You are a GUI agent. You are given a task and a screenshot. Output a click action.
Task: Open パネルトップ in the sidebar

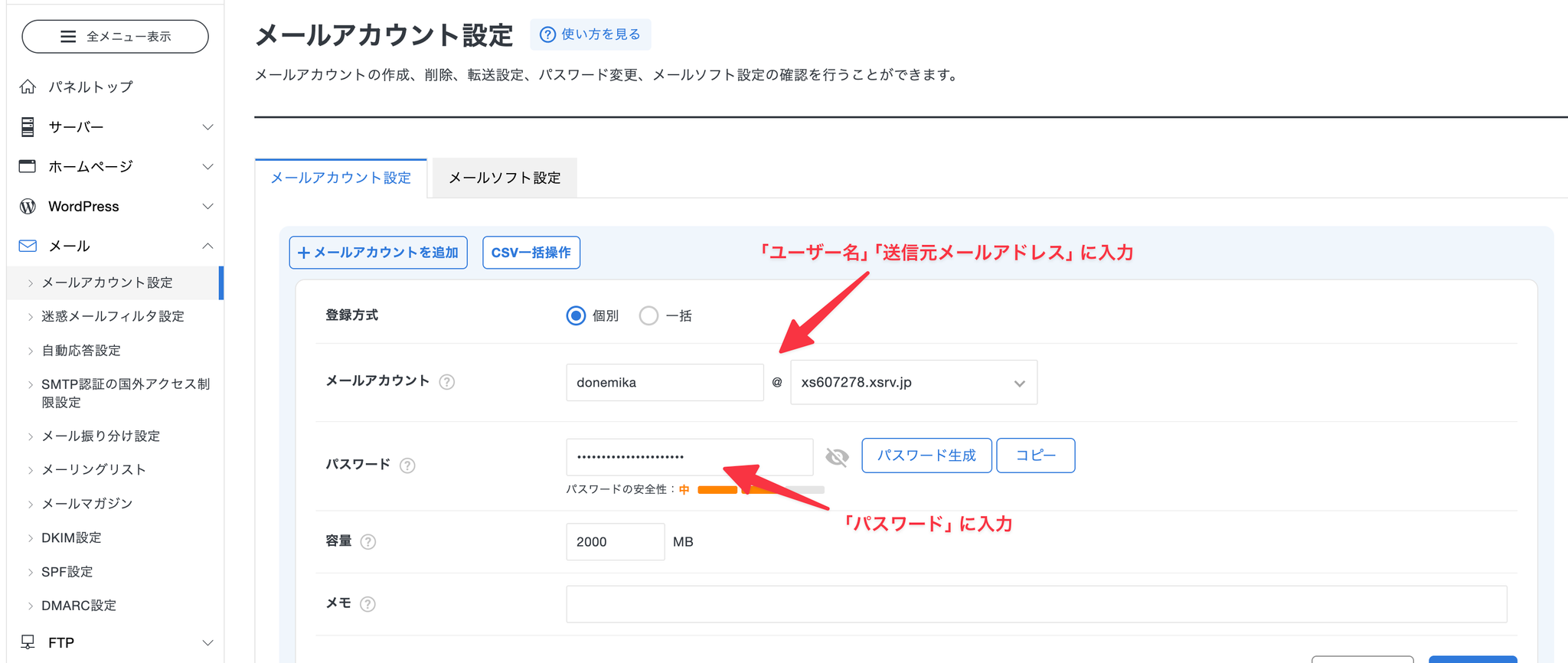coord(91,87)
